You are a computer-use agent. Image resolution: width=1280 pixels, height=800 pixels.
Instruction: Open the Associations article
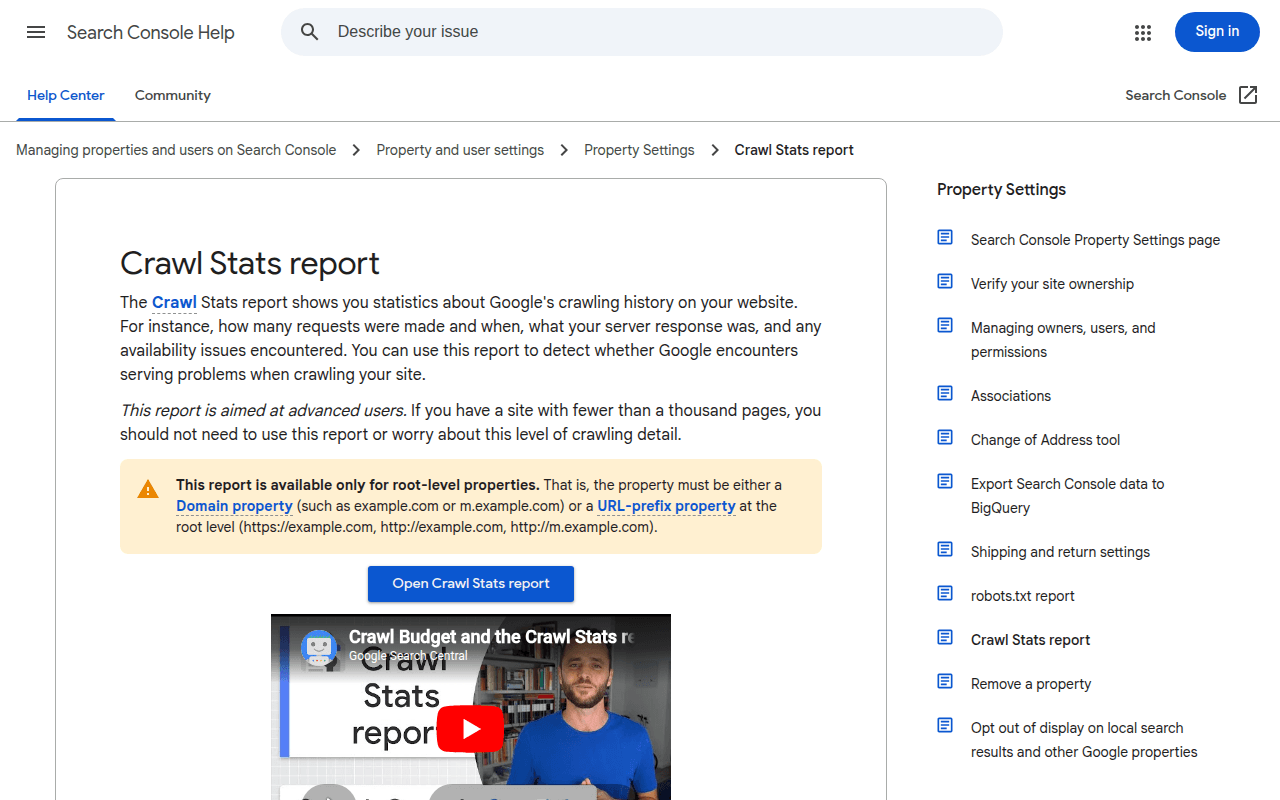click(1011, 396)
